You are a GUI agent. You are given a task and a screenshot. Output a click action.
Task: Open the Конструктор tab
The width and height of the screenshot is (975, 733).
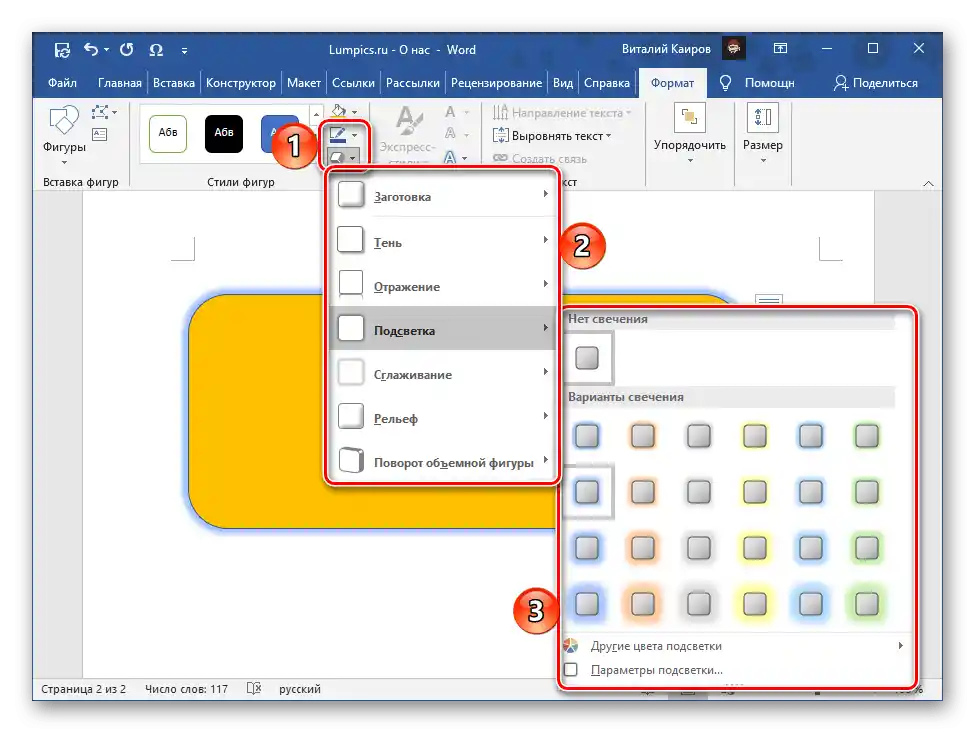pos(241,83)
